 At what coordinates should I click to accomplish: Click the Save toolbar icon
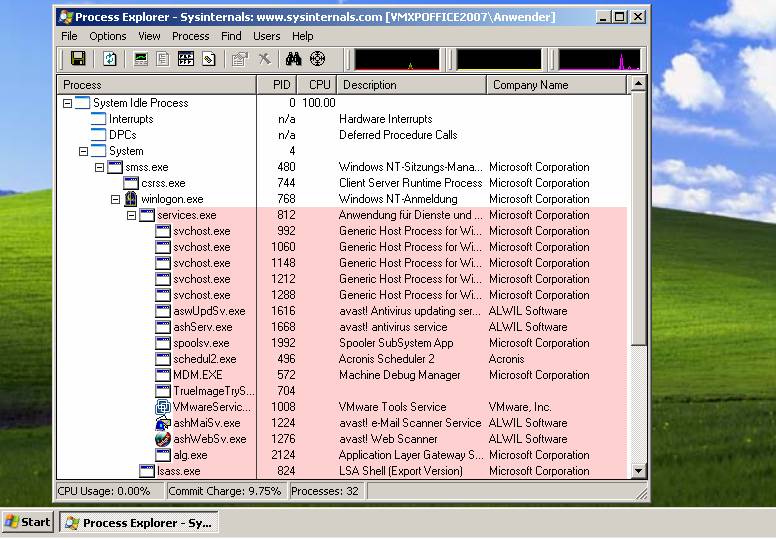pos(78,59)
